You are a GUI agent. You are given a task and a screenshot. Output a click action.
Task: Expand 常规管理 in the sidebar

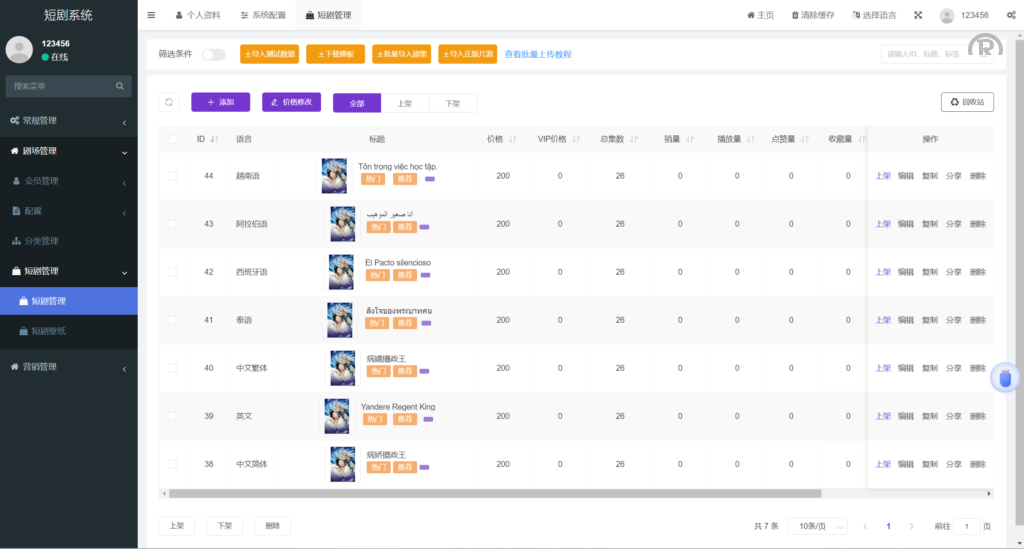click(x=68, y=121)
